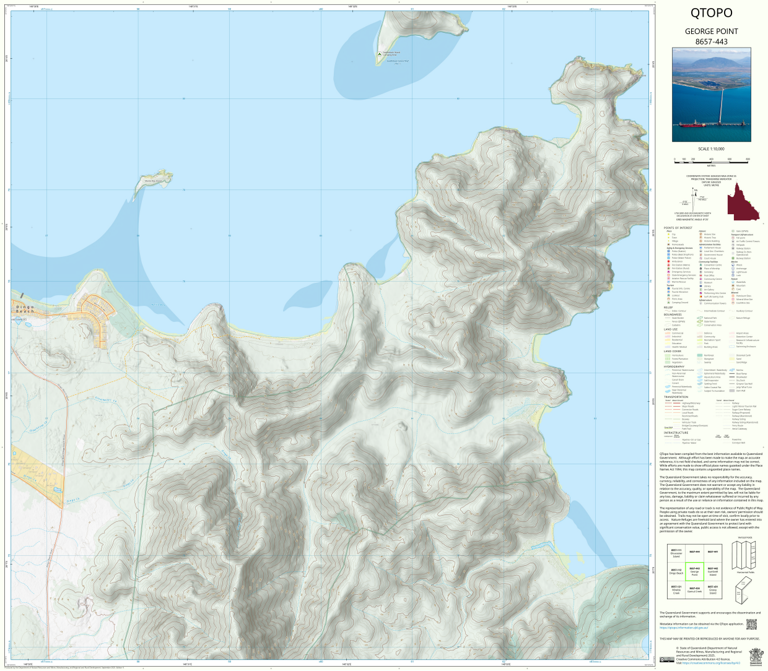
Task: Open the qtopo information website link
Action: point(684,627)
